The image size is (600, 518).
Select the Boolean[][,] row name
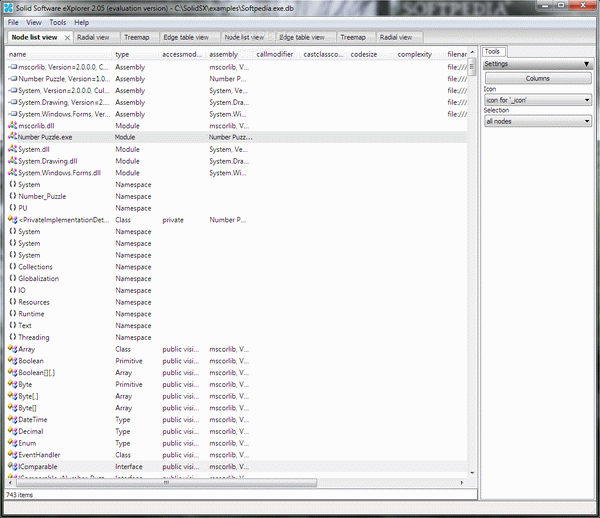coord(36,373)
